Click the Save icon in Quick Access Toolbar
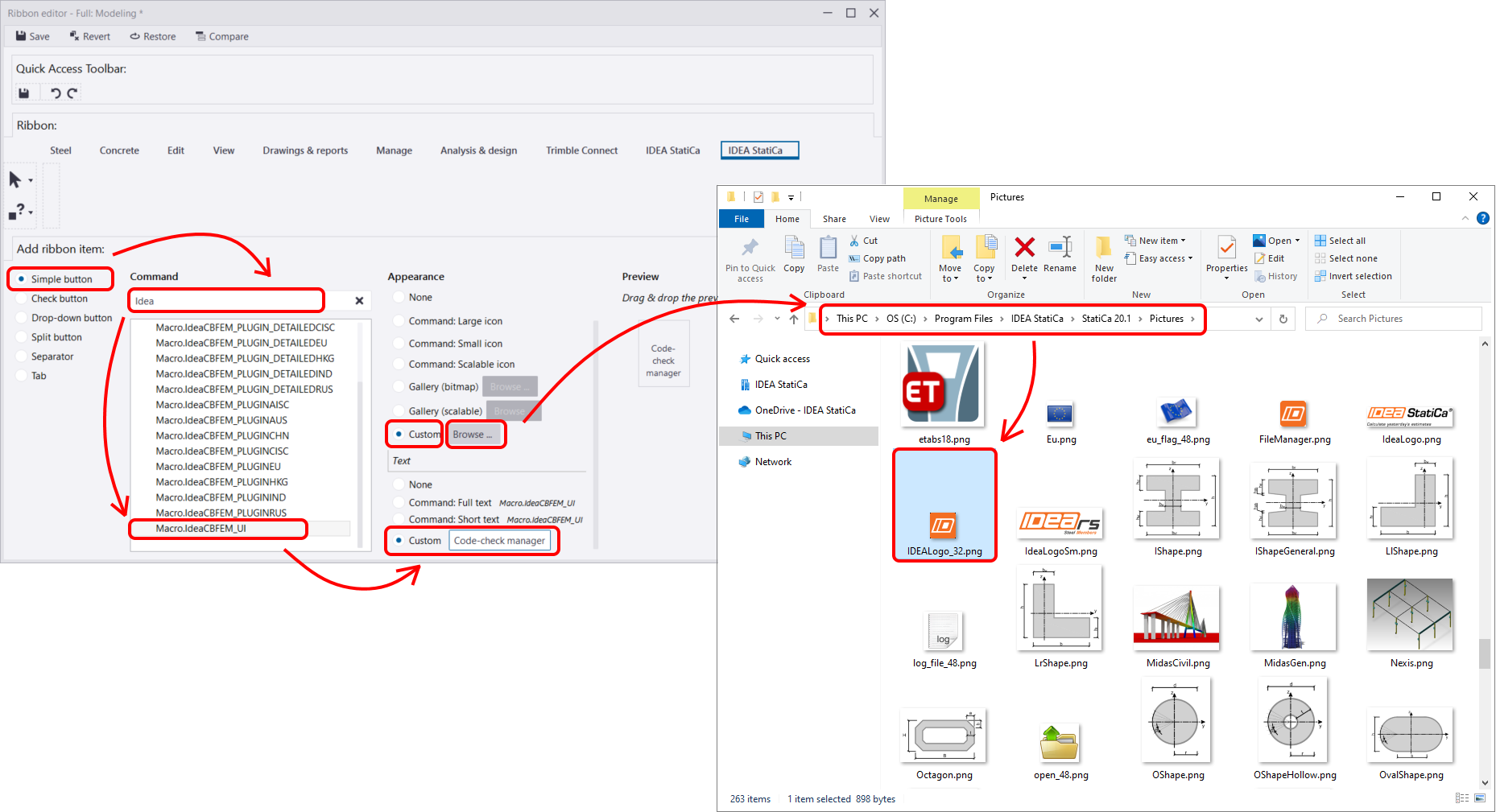The width and height of the screenshot is (1496, 812). [x=24, y=93]
